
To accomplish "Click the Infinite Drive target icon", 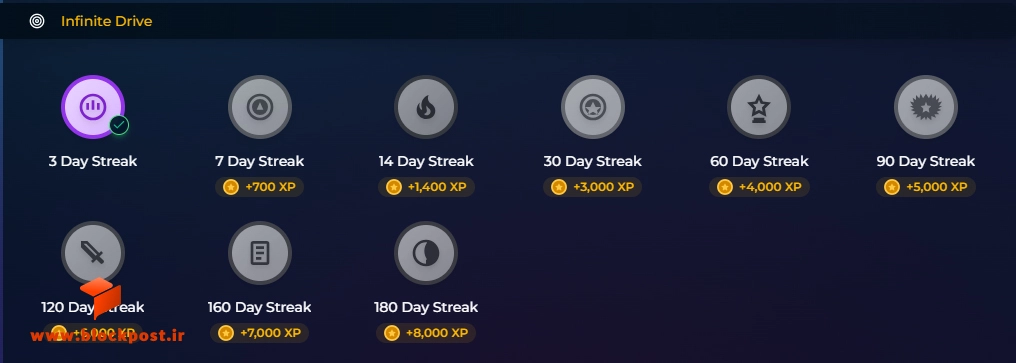I will [x=37, y=21].
